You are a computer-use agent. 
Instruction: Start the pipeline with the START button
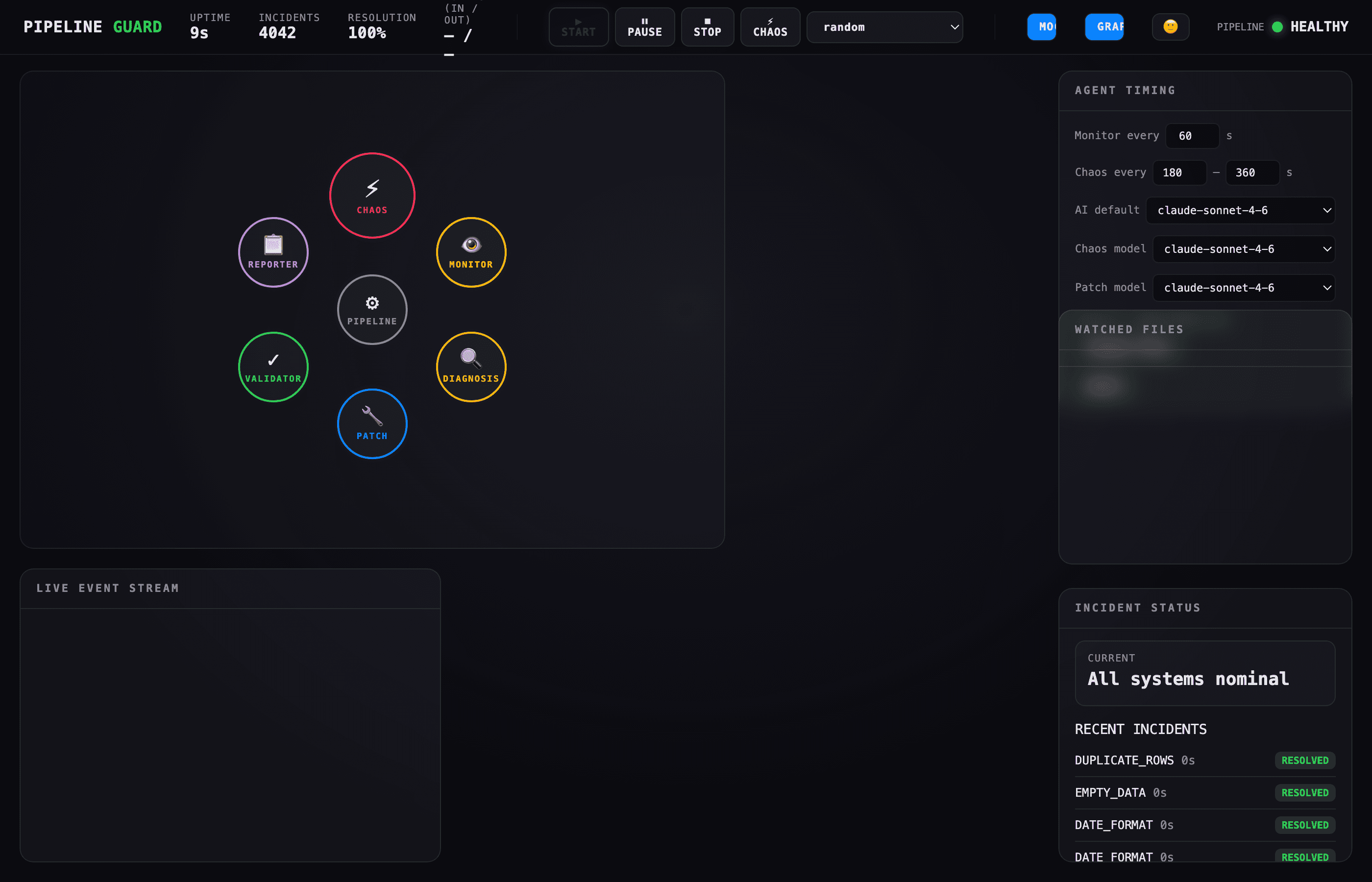coord(578,27)
